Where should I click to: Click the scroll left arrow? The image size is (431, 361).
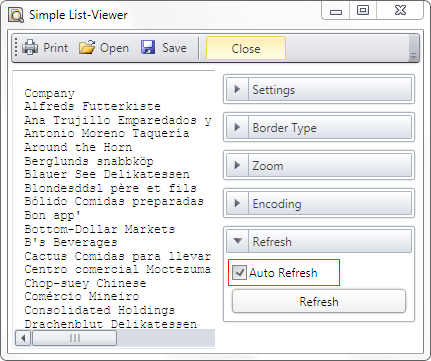23,338
